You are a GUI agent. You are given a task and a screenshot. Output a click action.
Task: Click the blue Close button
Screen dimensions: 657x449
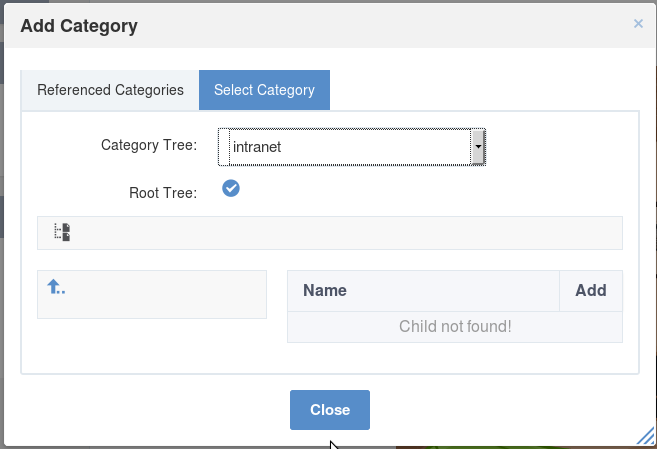[x=330, y=410]
